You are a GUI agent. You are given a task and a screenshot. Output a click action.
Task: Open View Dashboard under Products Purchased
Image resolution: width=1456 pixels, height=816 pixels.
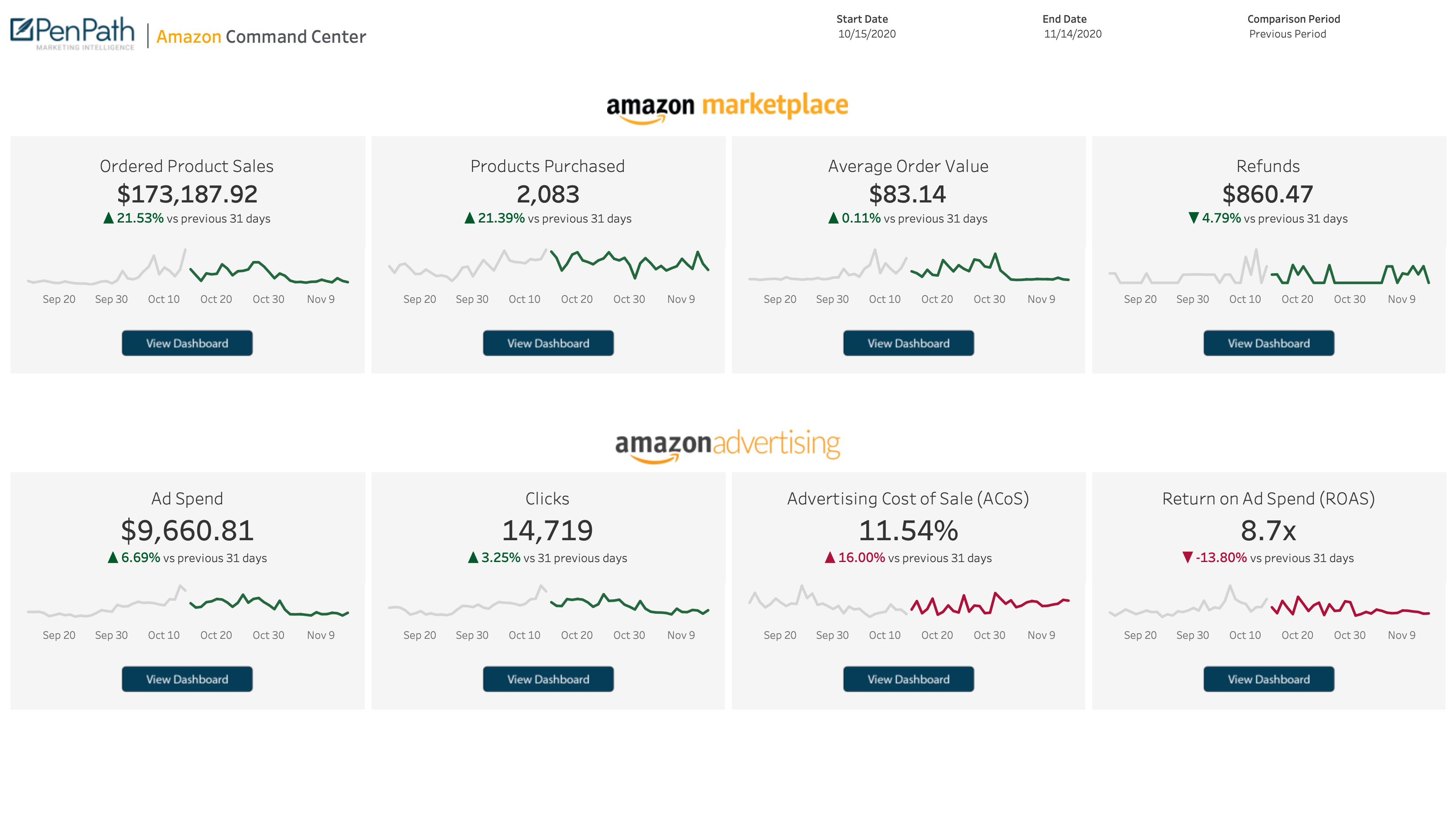[x=548, y=343]
